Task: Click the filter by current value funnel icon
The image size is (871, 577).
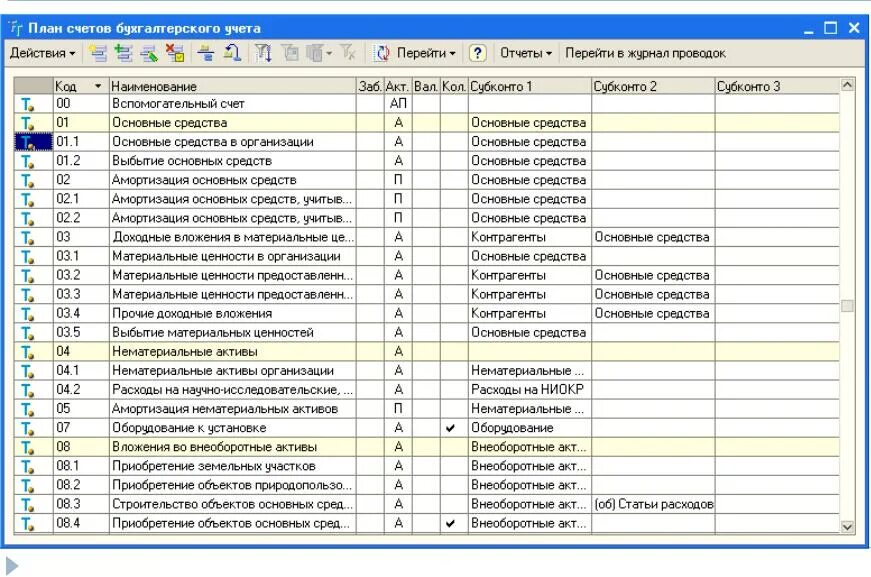Action: 263,53
